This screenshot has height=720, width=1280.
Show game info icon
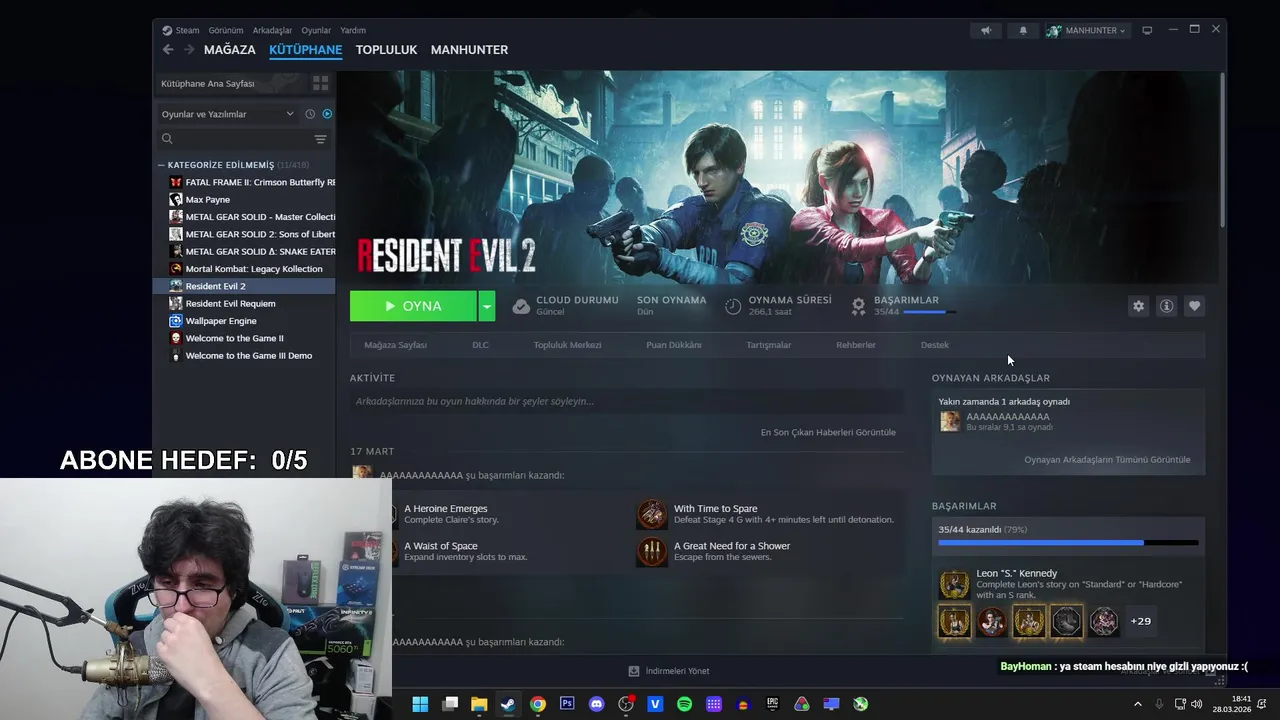point(1166,306)
